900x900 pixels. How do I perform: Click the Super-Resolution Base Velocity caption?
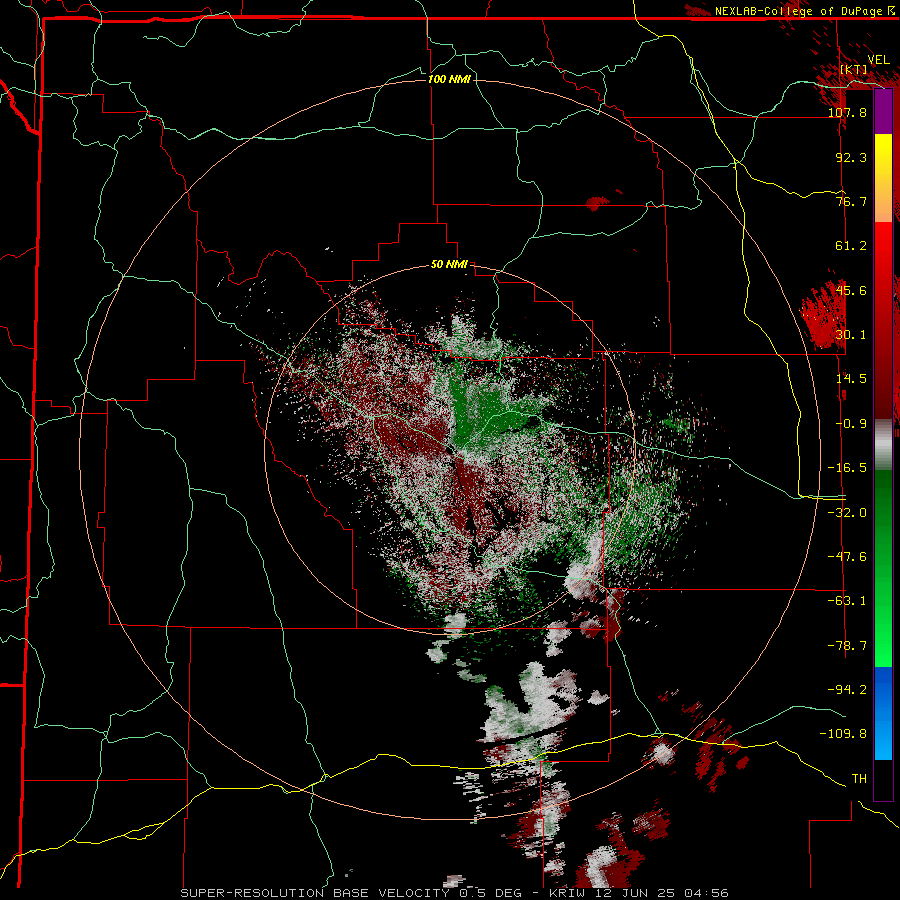coord(455,893)
